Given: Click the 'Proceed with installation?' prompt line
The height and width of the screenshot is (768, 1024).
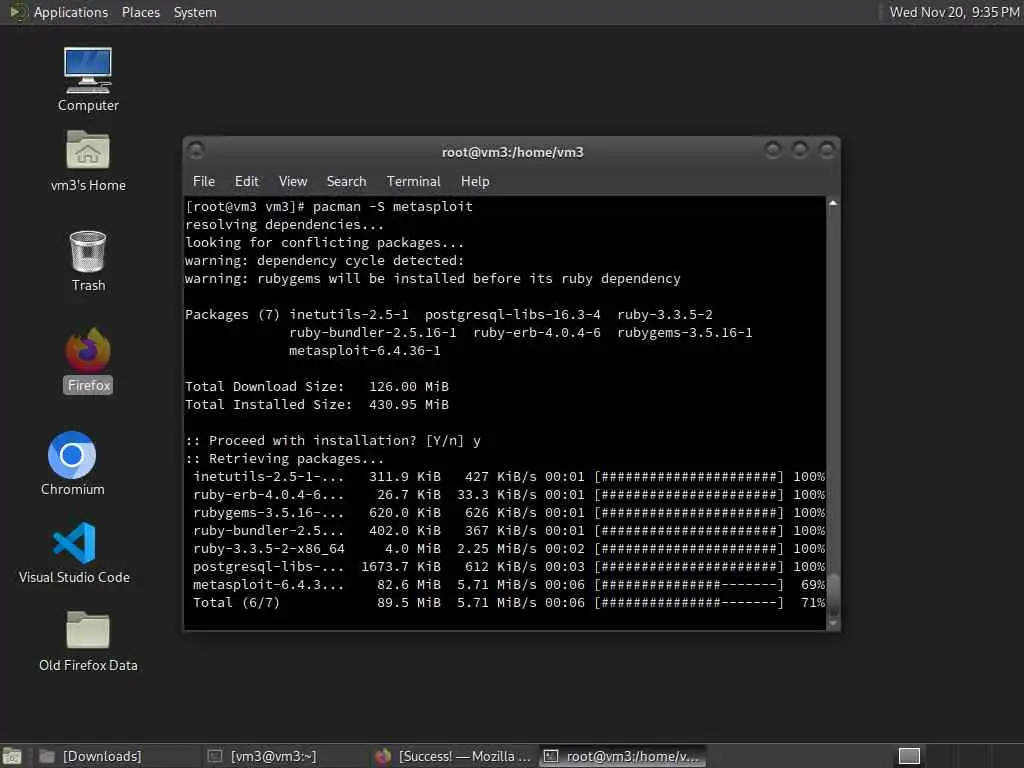Looking at the screenshot, I should [x=333, y=440].
